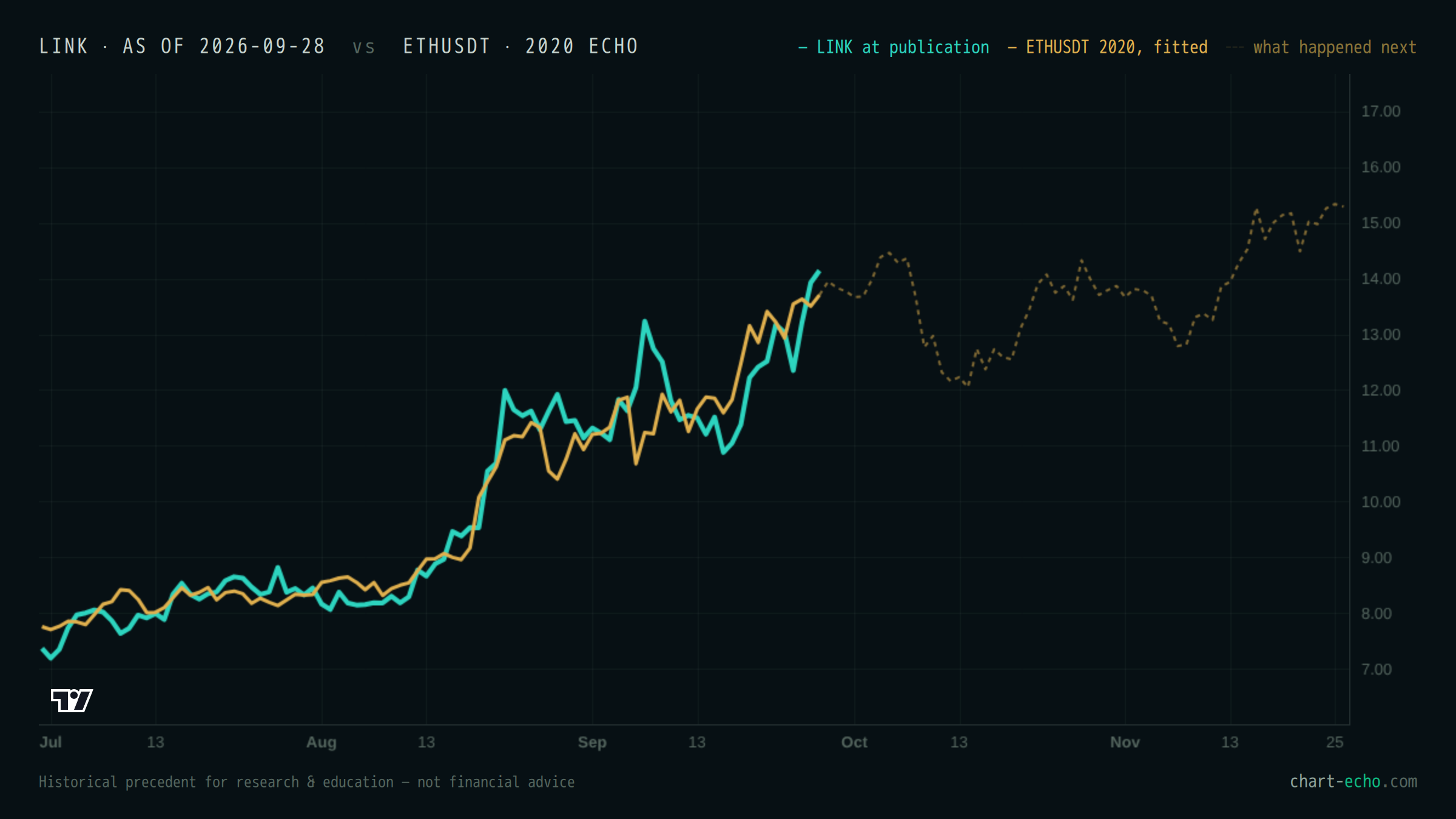Click the 15.00 price axis label
The height and width of the screenshot is (819, 1456).
tap(1381, 223)
